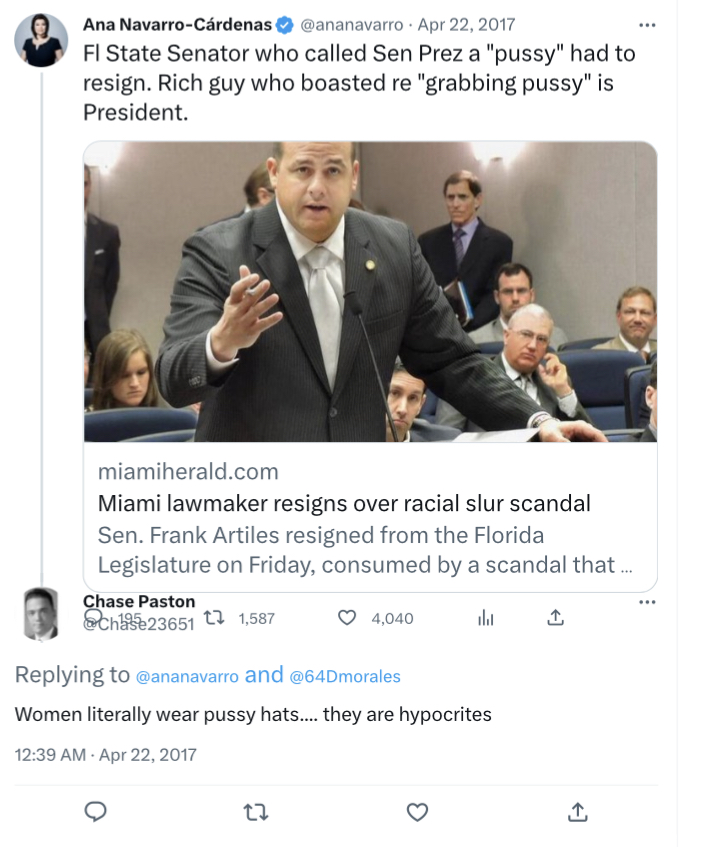Like Chase Paston's reply
This screenshot has width=710, height=847.
[417, 811]
